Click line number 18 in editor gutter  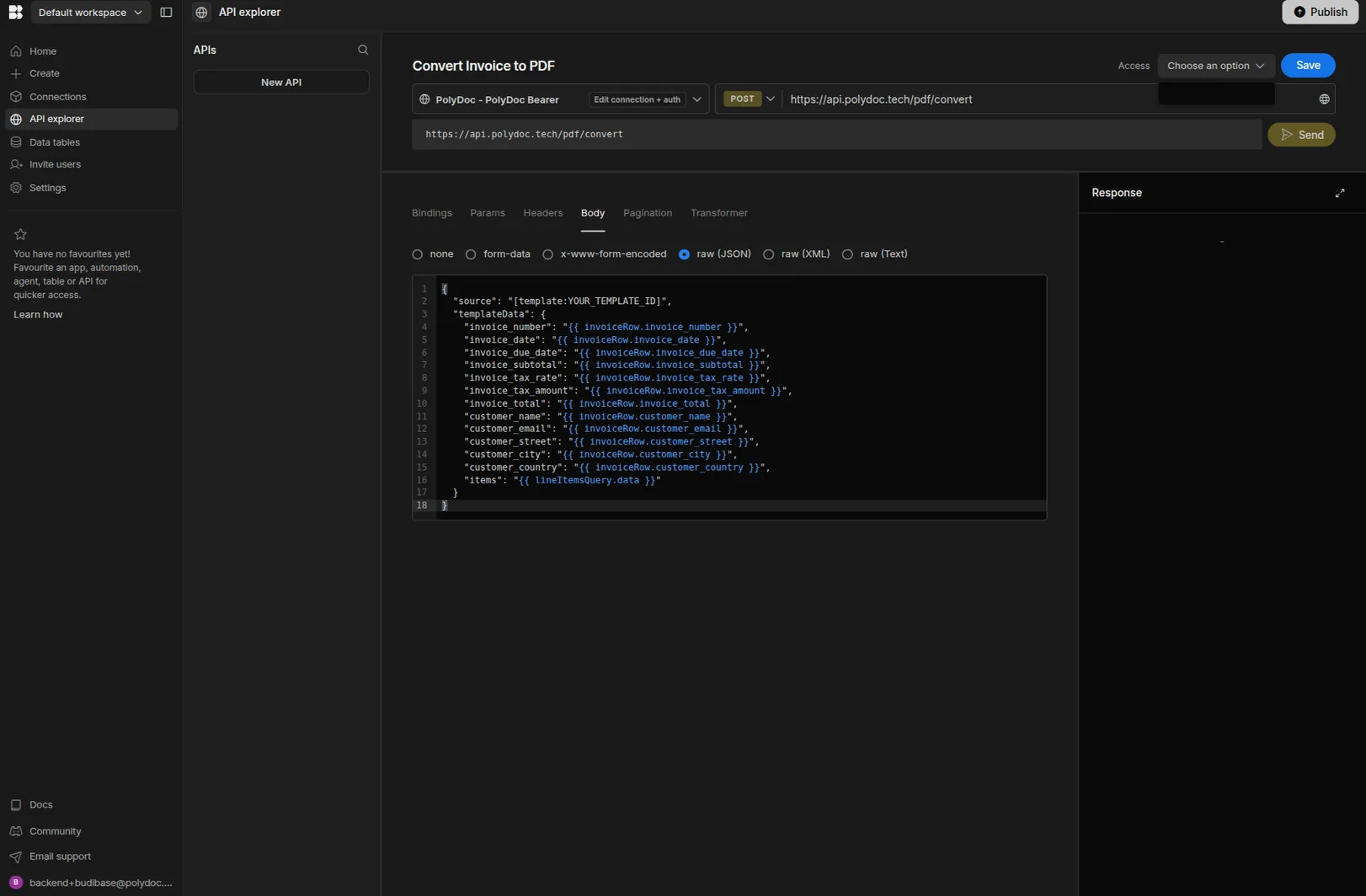pos(422,505)
